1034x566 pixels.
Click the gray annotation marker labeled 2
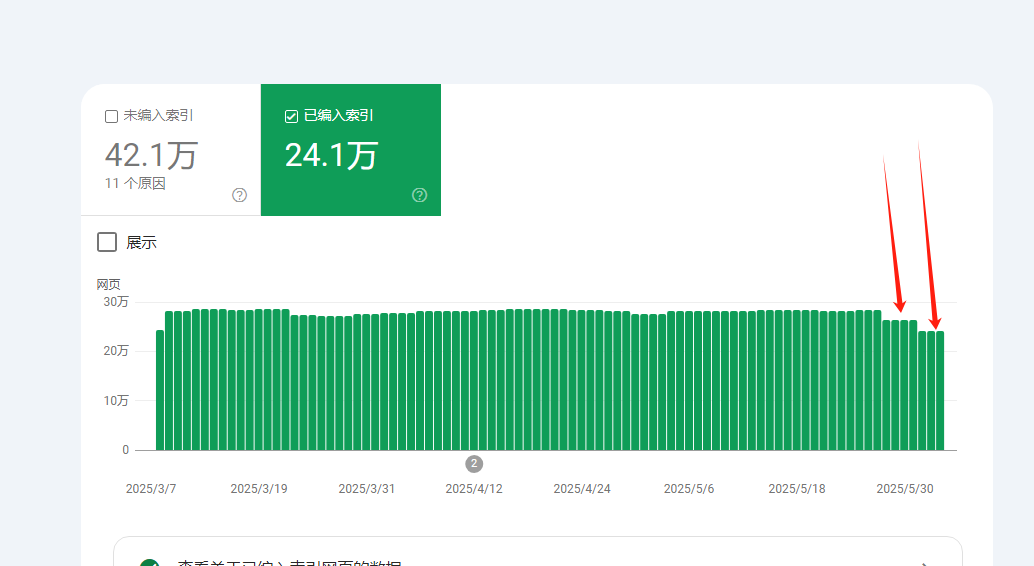(474, 464)
